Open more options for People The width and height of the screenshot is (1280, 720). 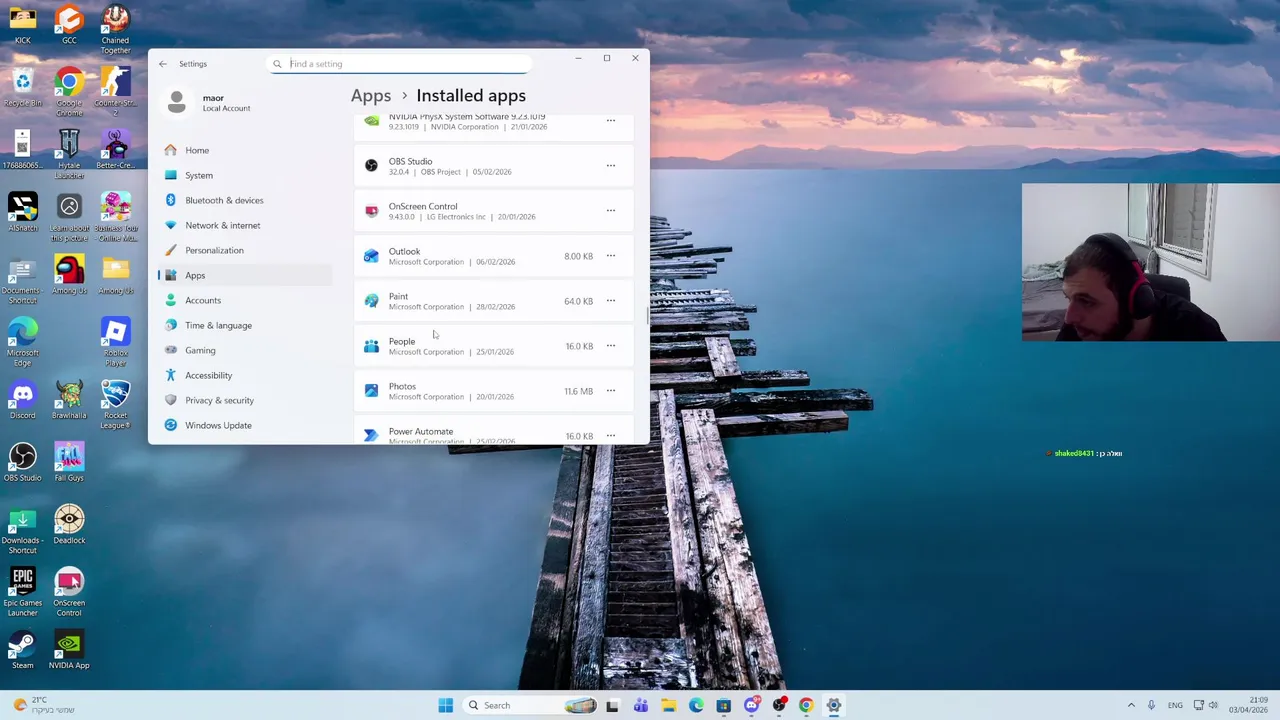(611, 346)
